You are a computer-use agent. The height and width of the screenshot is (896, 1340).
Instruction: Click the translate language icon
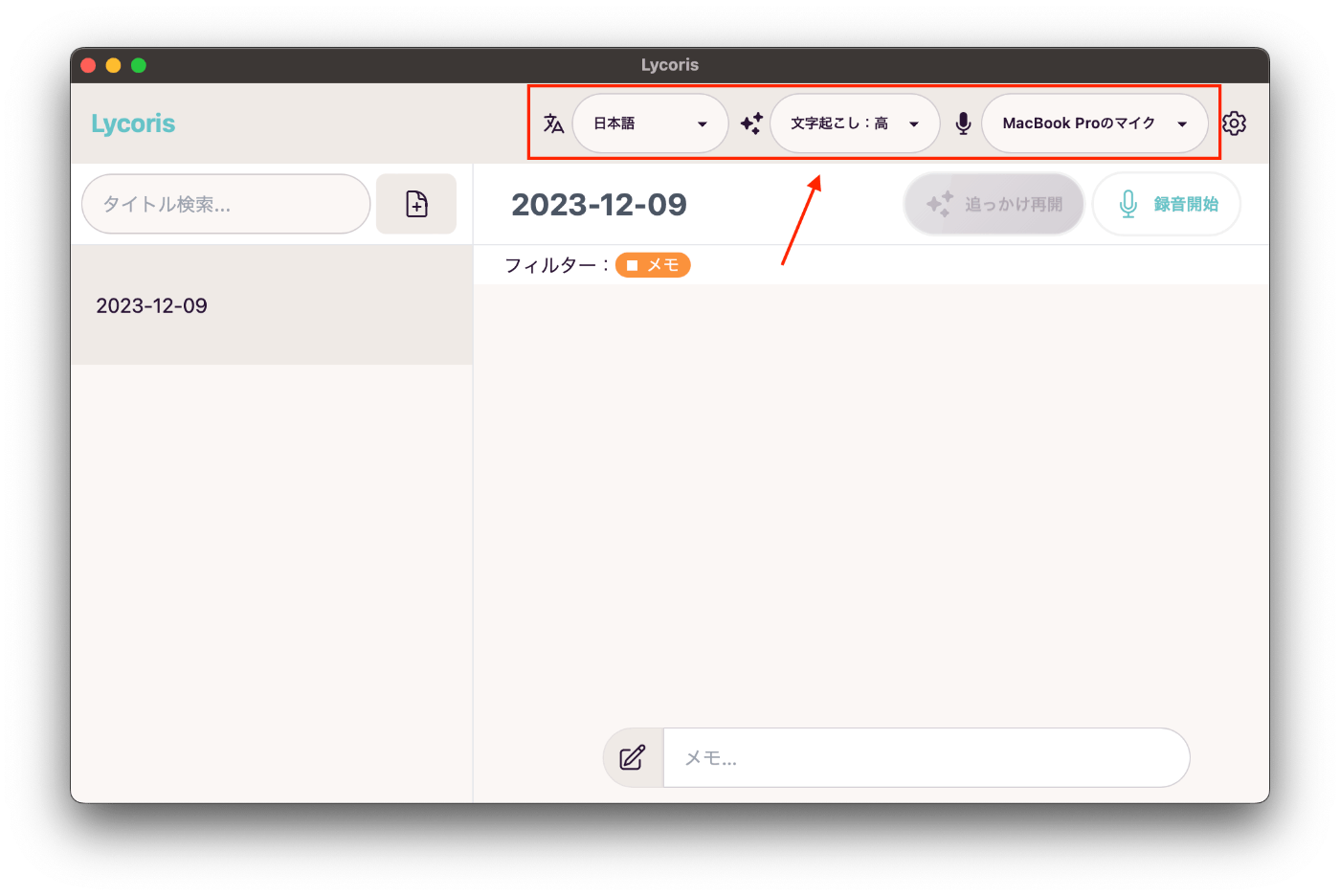tap(553, 123)
